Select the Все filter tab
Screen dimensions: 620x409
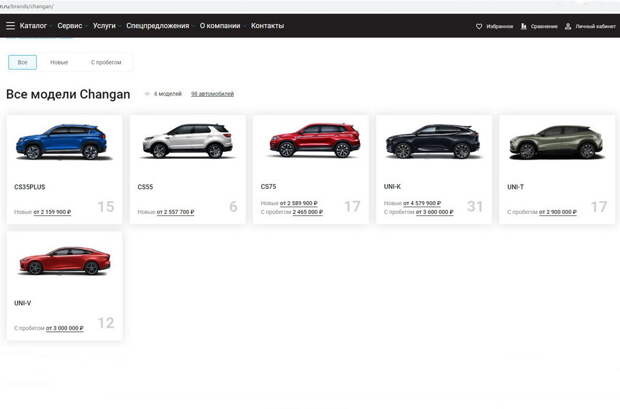(x=23, y=62)
